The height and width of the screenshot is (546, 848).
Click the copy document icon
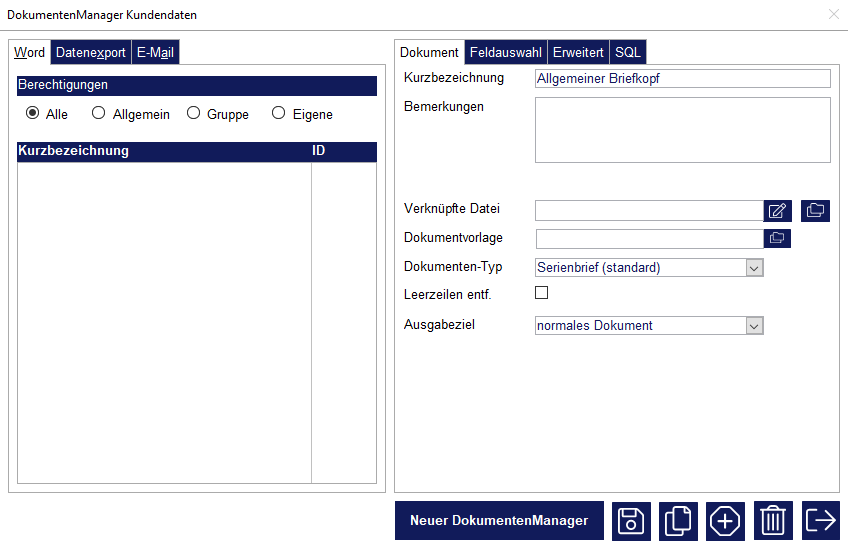[678, 521]
